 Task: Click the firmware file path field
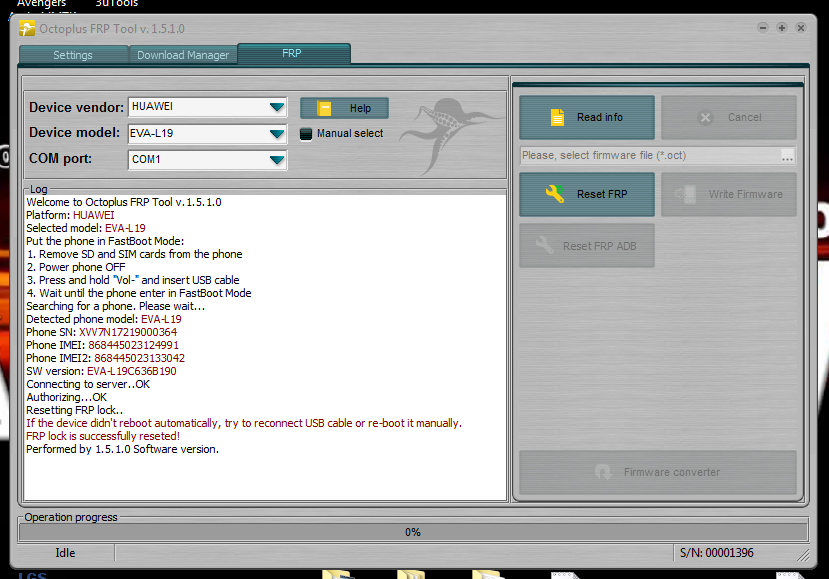[x=650, y=155]
